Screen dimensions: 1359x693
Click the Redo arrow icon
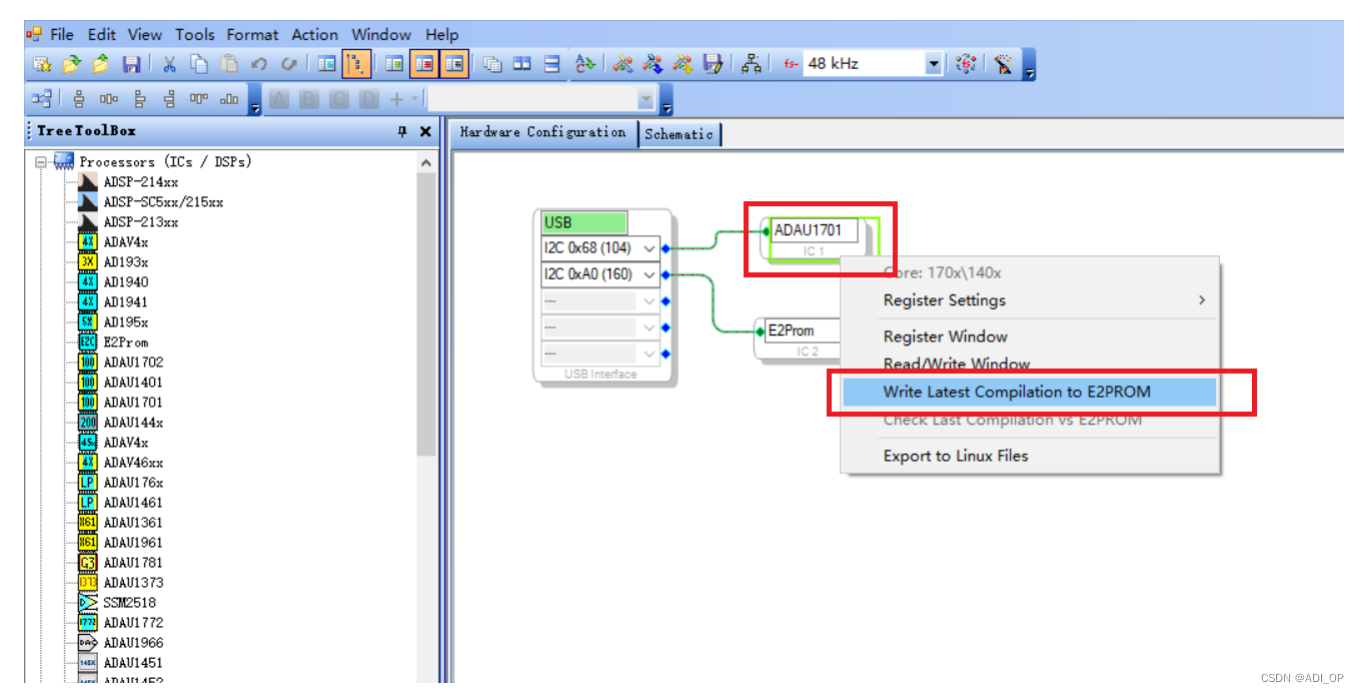click(289, 64)
